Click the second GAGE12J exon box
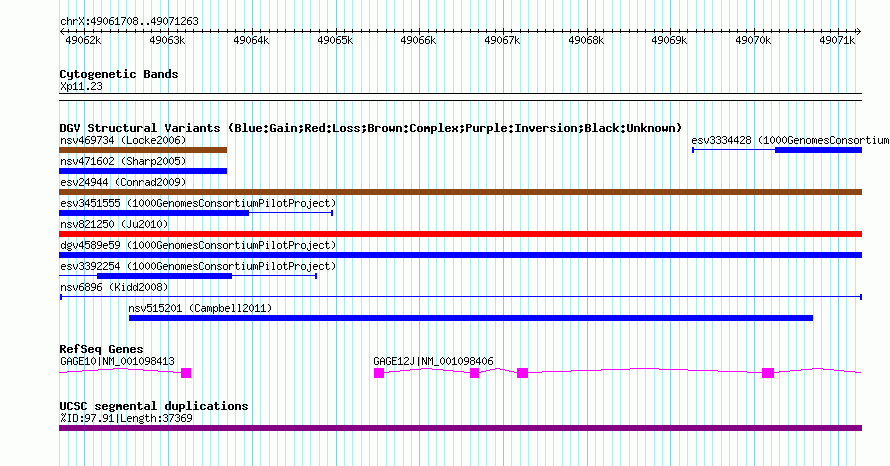The image size is (890, 466). point(475,373)
